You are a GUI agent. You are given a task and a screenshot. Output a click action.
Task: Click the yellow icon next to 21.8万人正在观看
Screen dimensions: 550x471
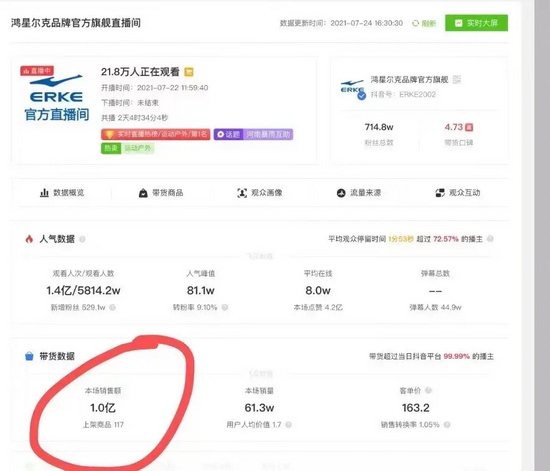point(189,72)
